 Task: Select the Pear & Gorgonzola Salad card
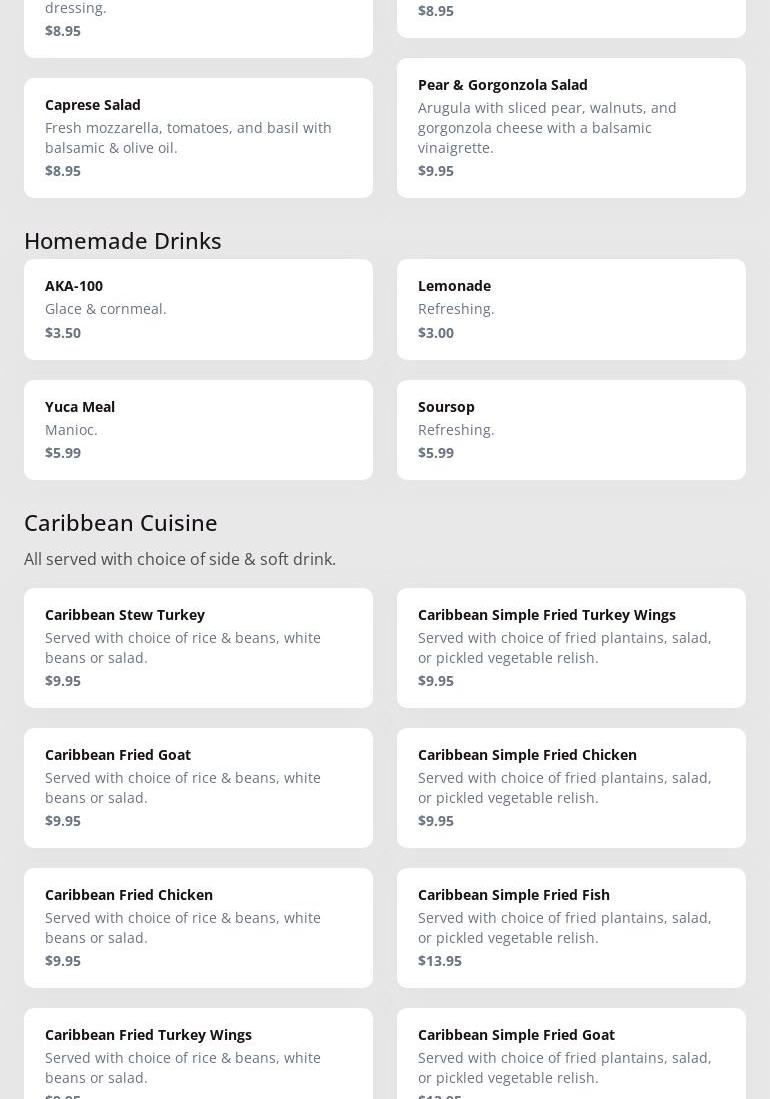pyautogui.click(x=571, y=127)
